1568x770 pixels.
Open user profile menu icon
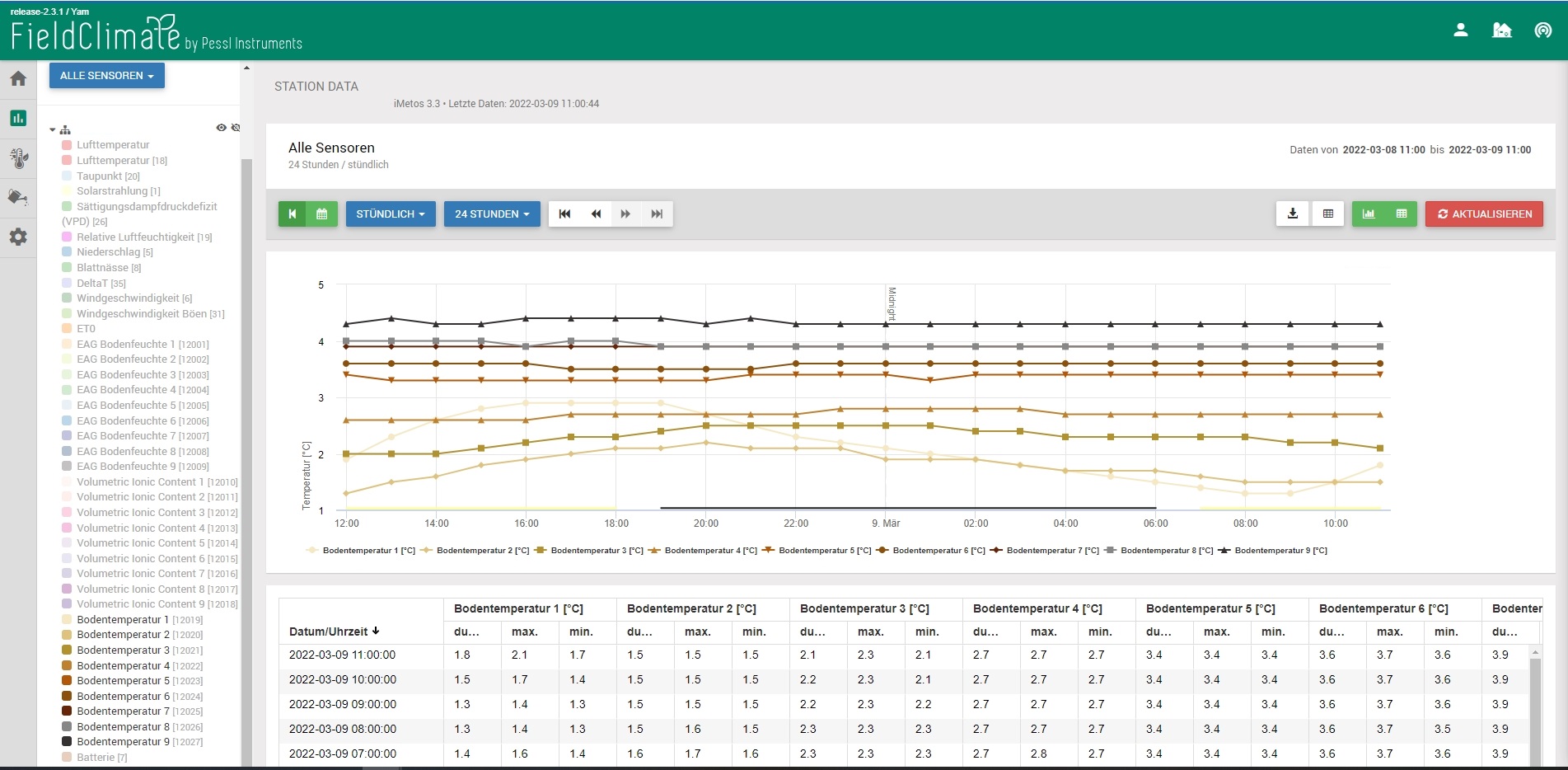(x=1460, y=31)
